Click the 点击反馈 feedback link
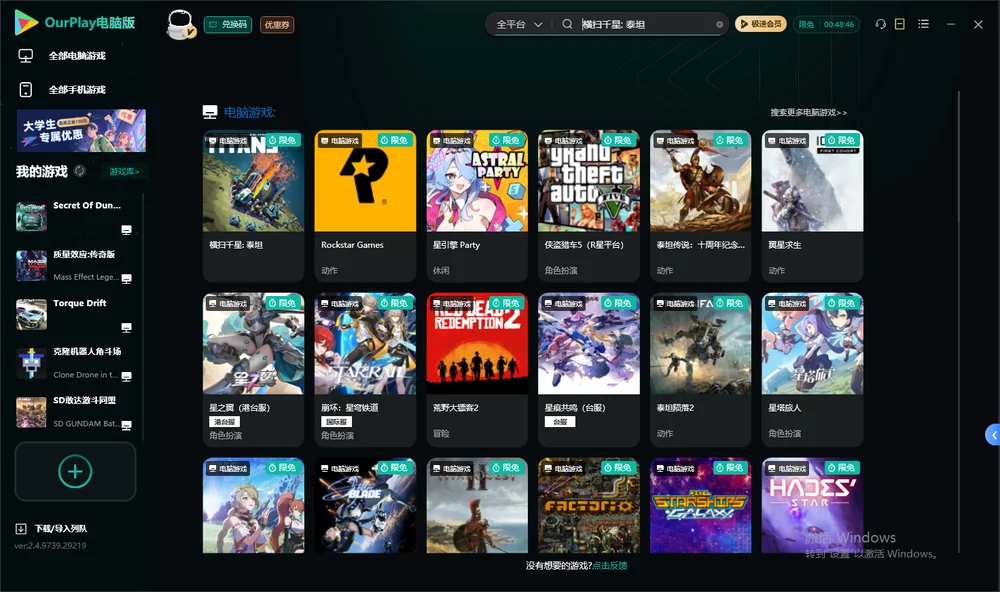 (610, 566)
